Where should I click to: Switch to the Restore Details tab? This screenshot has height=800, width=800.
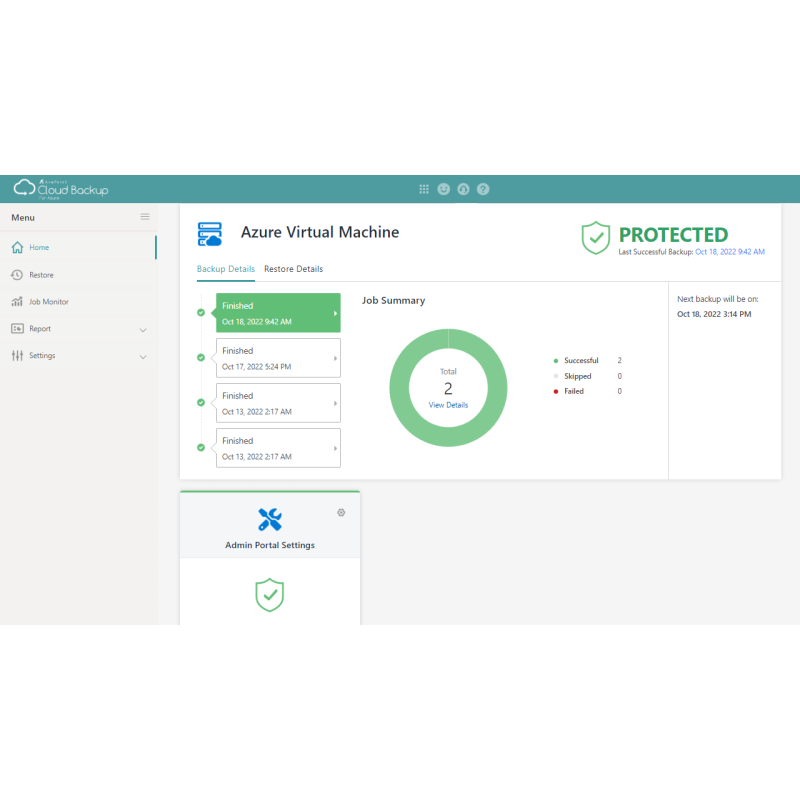(293, 269)
